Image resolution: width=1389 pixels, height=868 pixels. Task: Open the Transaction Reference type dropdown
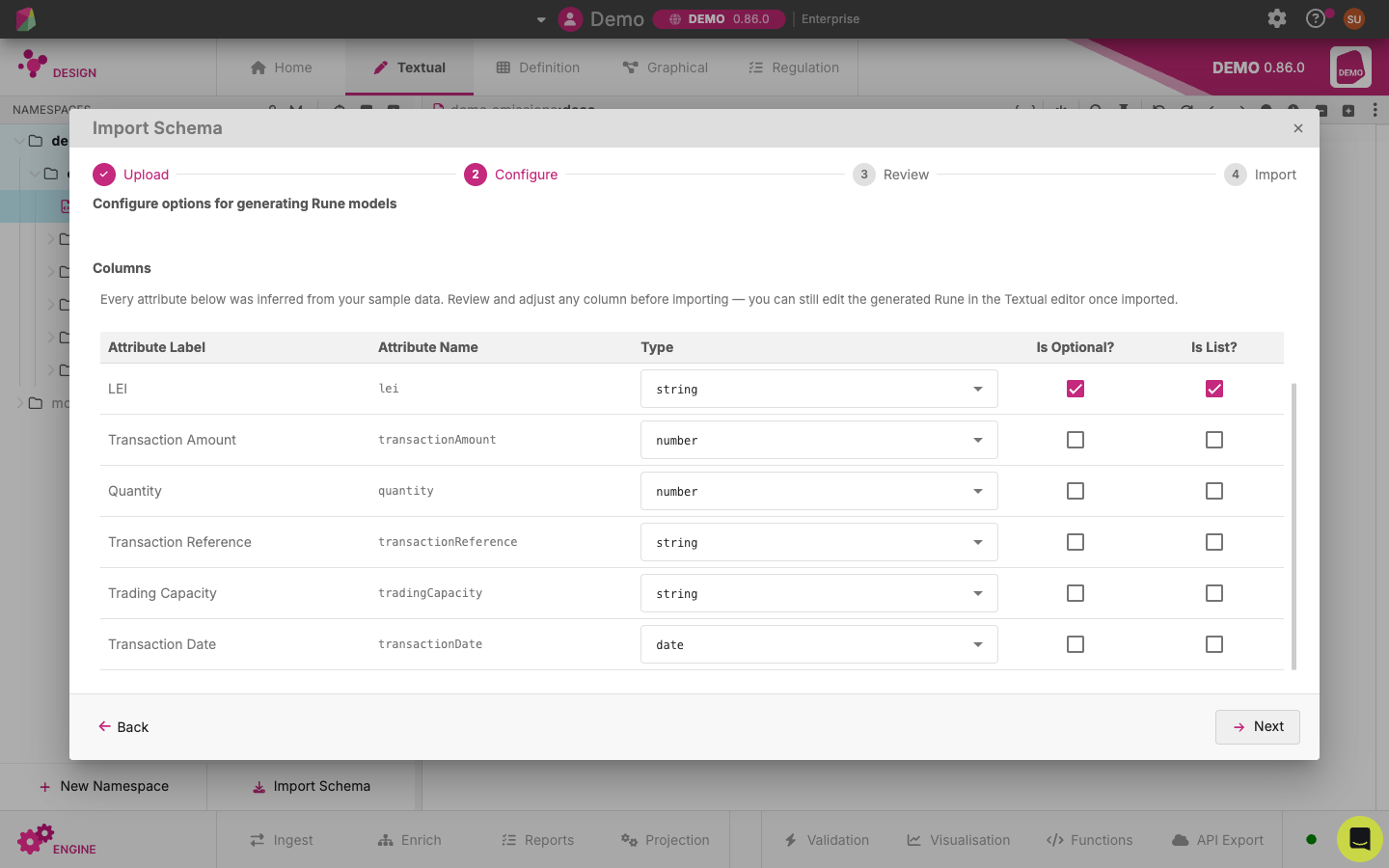click(x=819, y=542)
